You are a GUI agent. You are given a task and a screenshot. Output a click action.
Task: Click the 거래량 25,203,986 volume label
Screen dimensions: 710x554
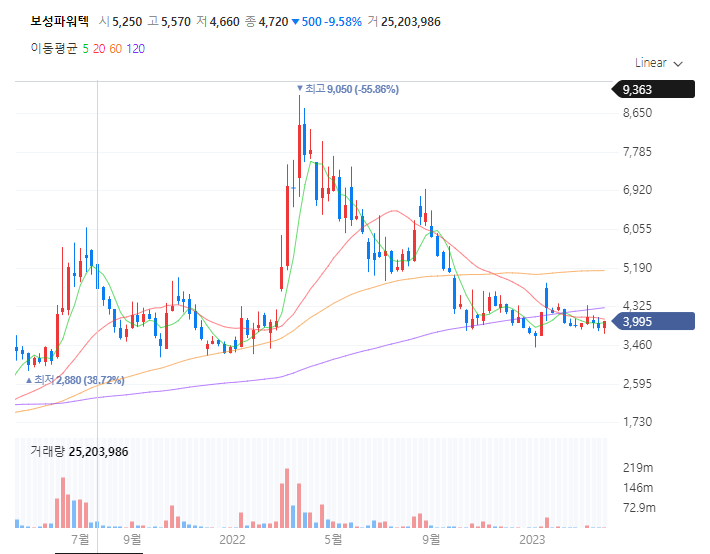tap(79, 452)
